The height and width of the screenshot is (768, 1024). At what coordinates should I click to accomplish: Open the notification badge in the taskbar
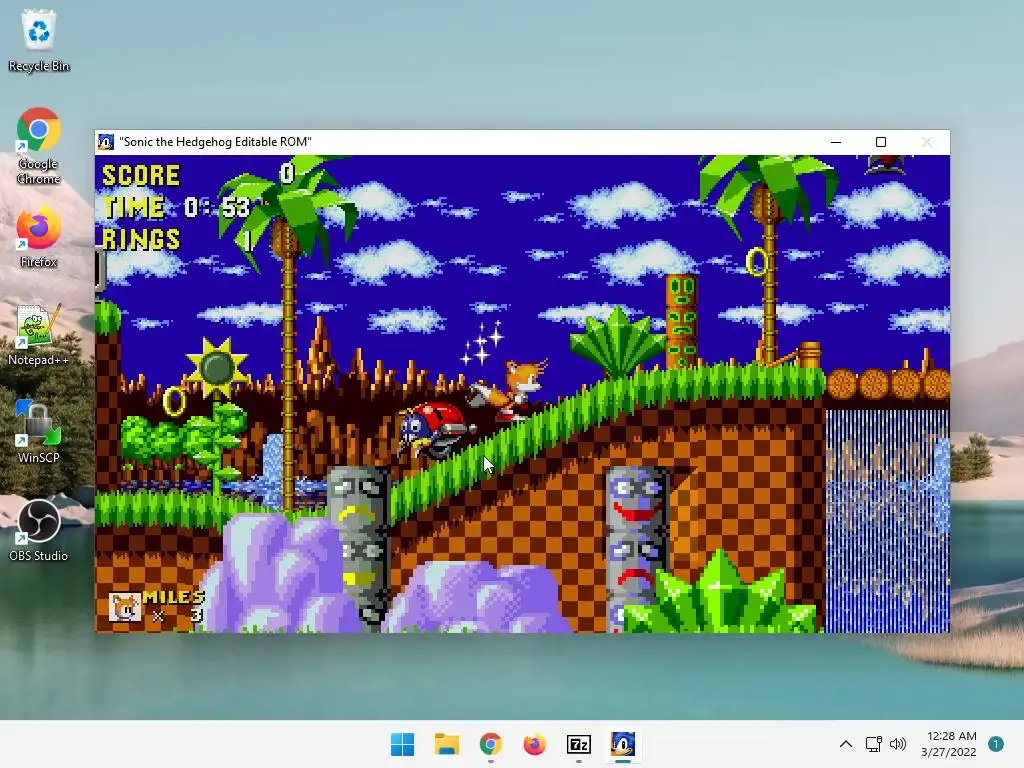995,744
